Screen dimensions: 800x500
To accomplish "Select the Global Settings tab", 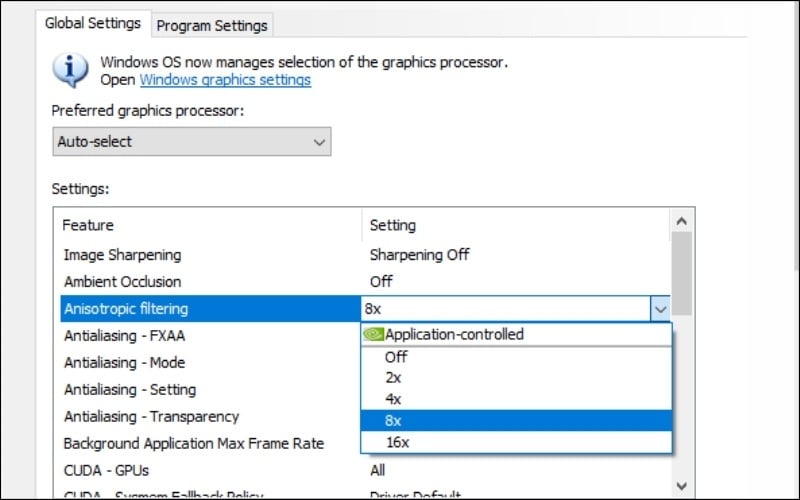I will coord(94,23).
